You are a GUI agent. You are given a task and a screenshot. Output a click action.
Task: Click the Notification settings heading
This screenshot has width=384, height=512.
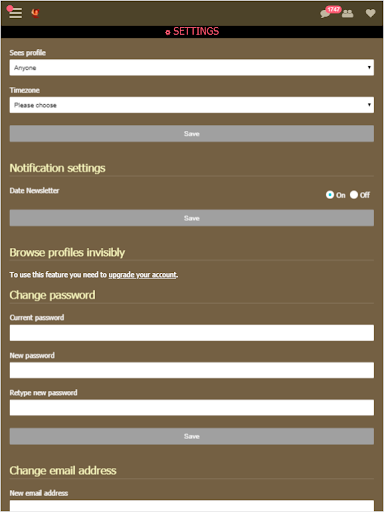pos(57,168)
